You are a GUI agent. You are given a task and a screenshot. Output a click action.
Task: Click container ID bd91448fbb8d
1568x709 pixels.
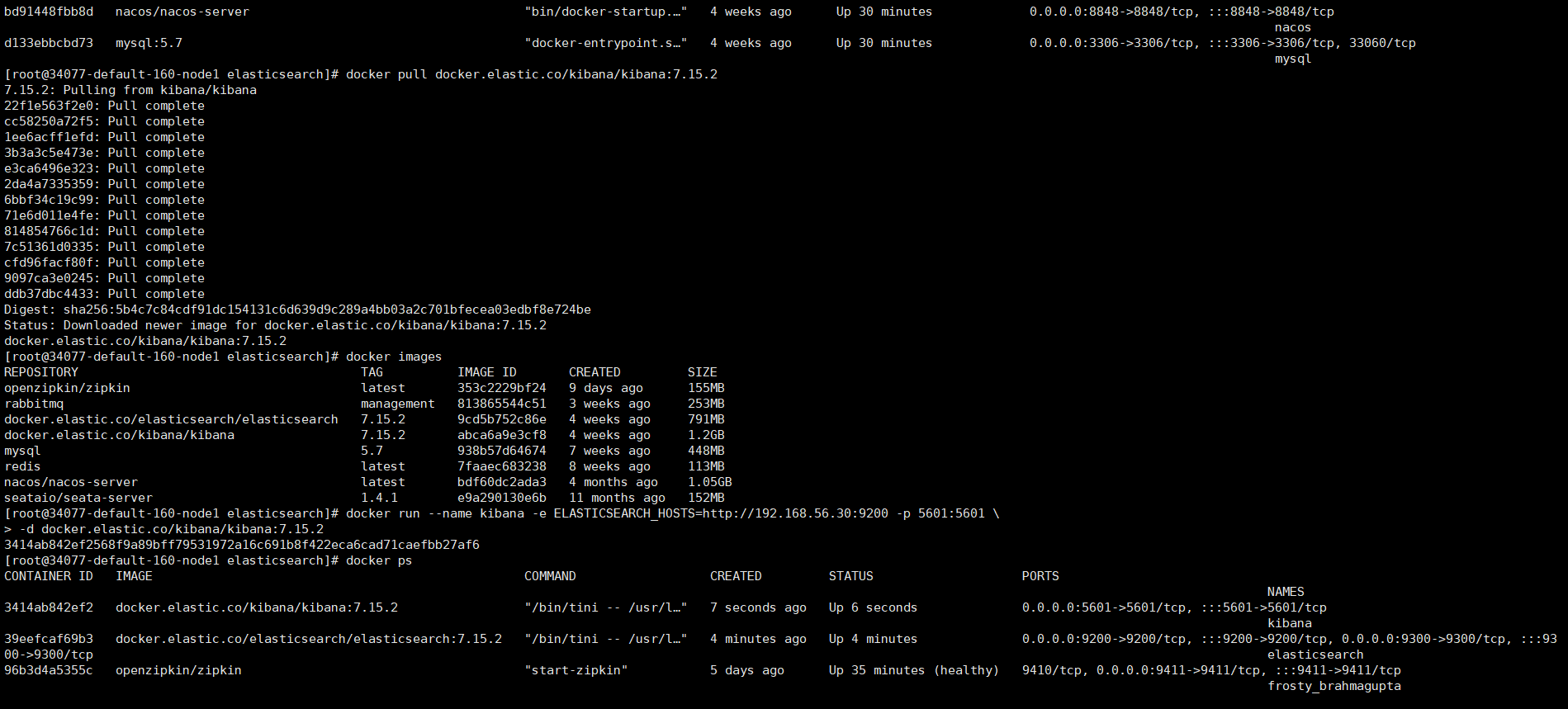(x=49, y=12)
